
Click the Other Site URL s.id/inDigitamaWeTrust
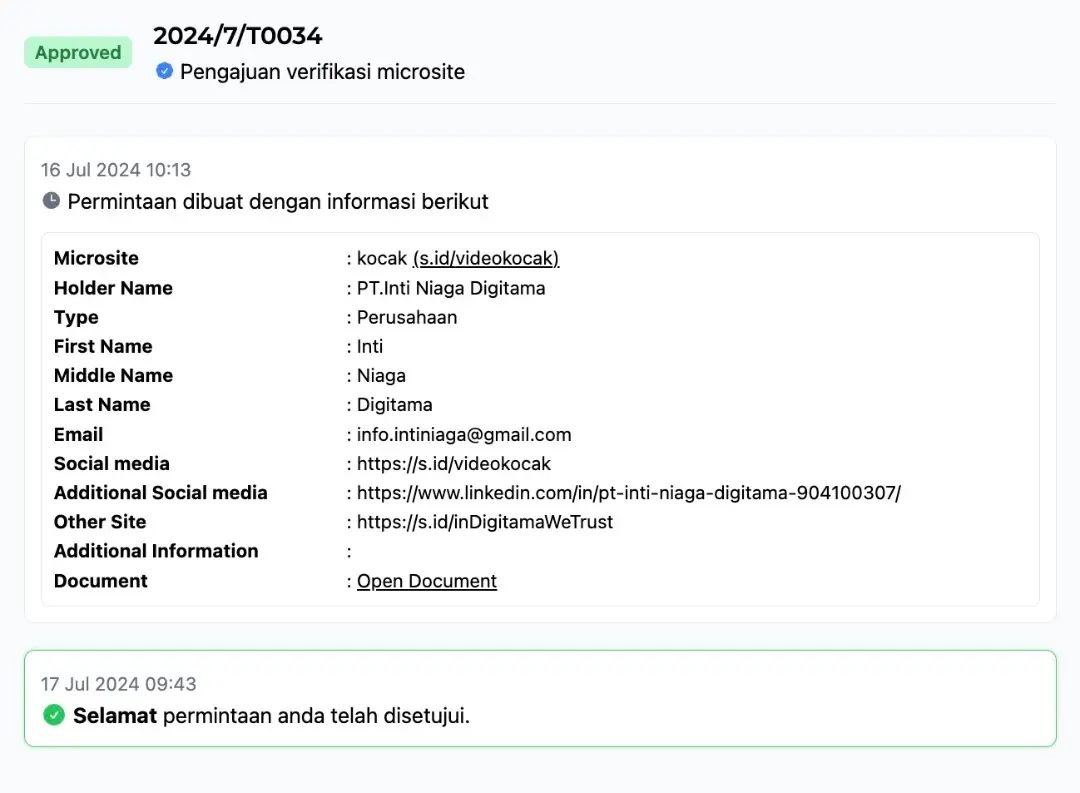[x=485, y=522]
